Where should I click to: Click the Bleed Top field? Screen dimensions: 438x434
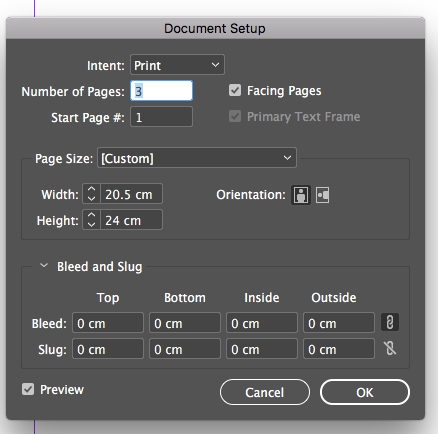click(108, 323)
